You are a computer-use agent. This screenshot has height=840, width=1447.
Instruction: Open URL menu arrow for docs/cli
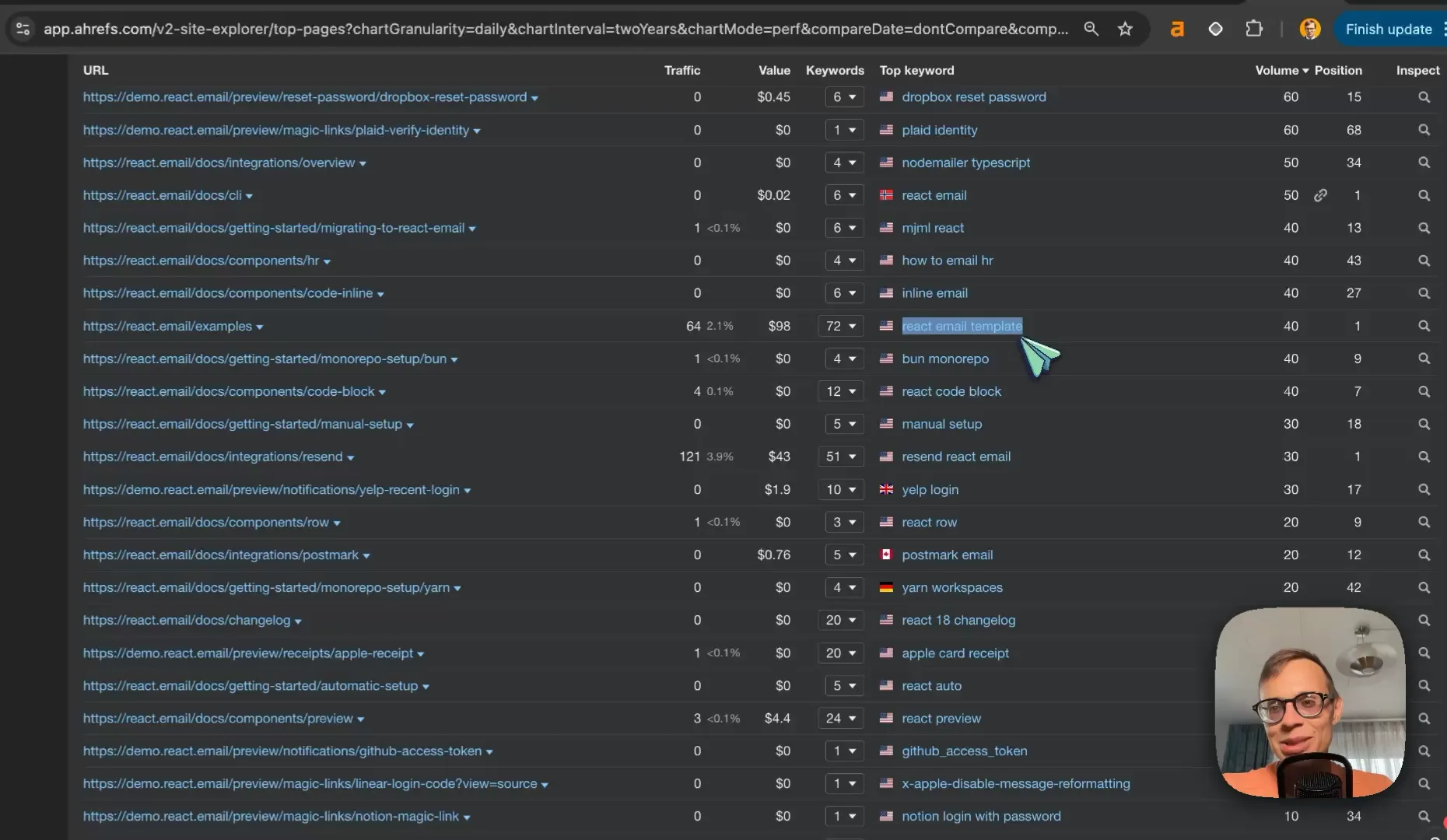point(249,197)
